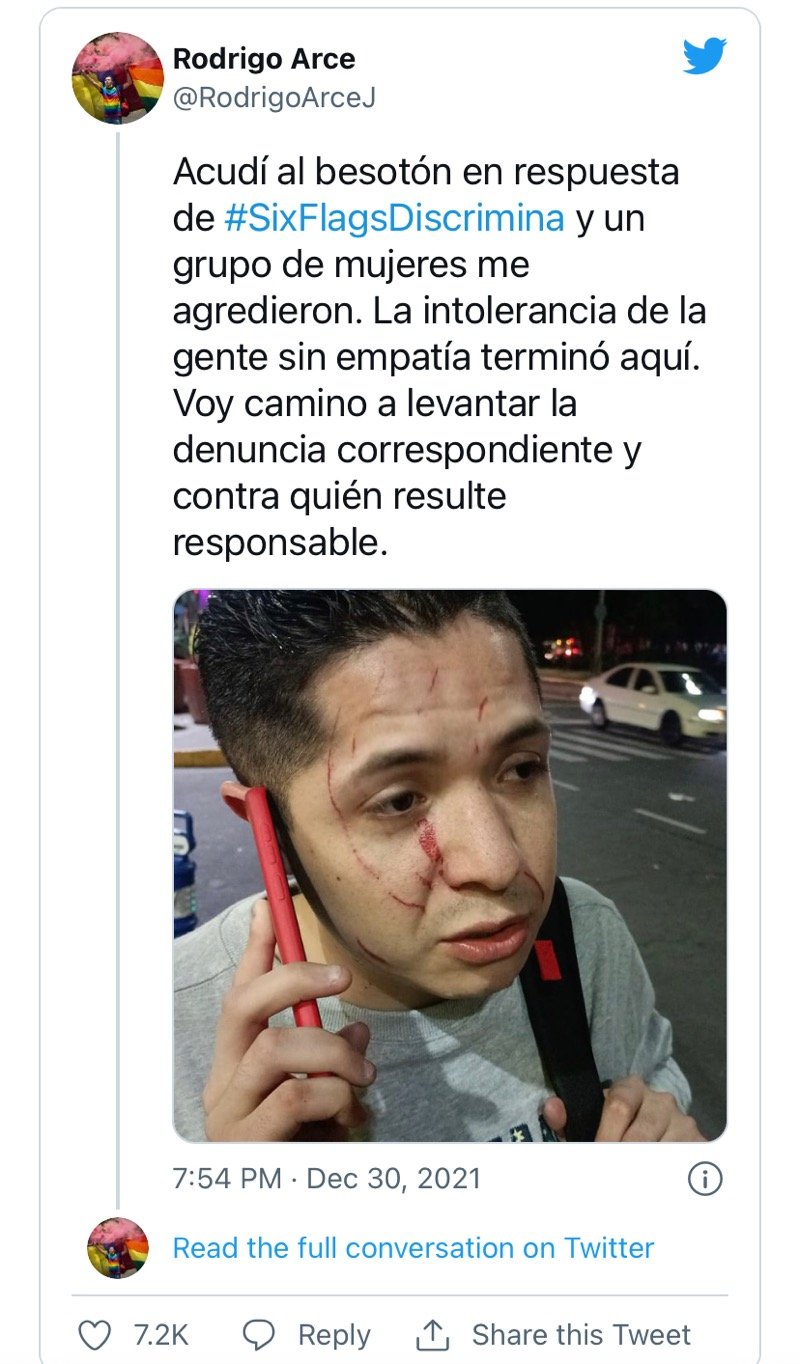Image resolution: width=800 pixels, height=1364 pixels.
Task: Click the Rodrigo Arce display name
Action: pyautogui.click(x=264, y=59)
